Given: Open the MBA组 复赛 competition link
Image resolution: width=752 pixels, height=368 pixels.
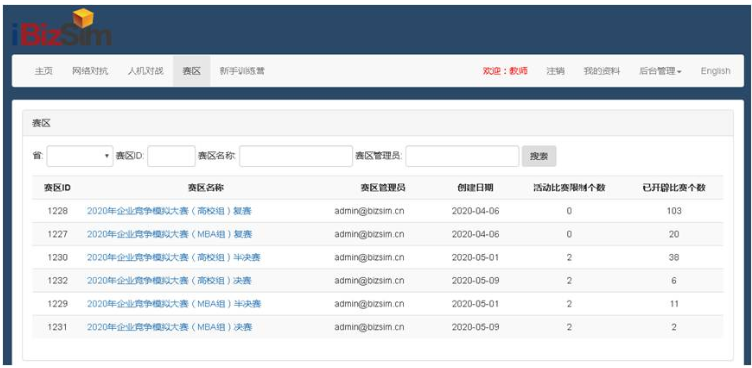Looking at the screenshot, I should click(x=169, y=234).
